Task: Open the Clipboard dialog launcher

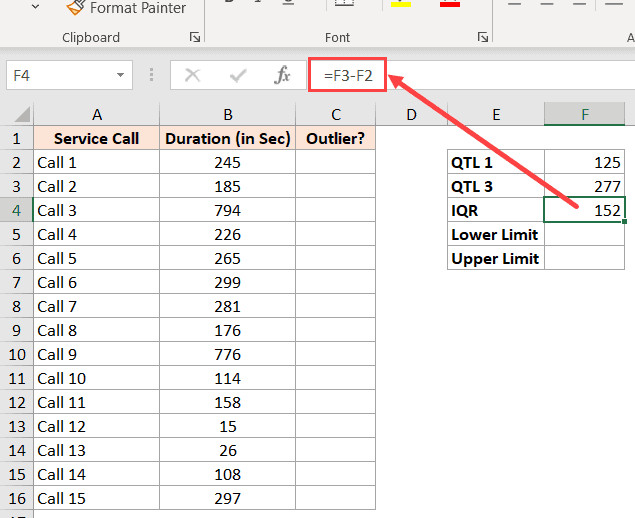Action: click(194, 37)
